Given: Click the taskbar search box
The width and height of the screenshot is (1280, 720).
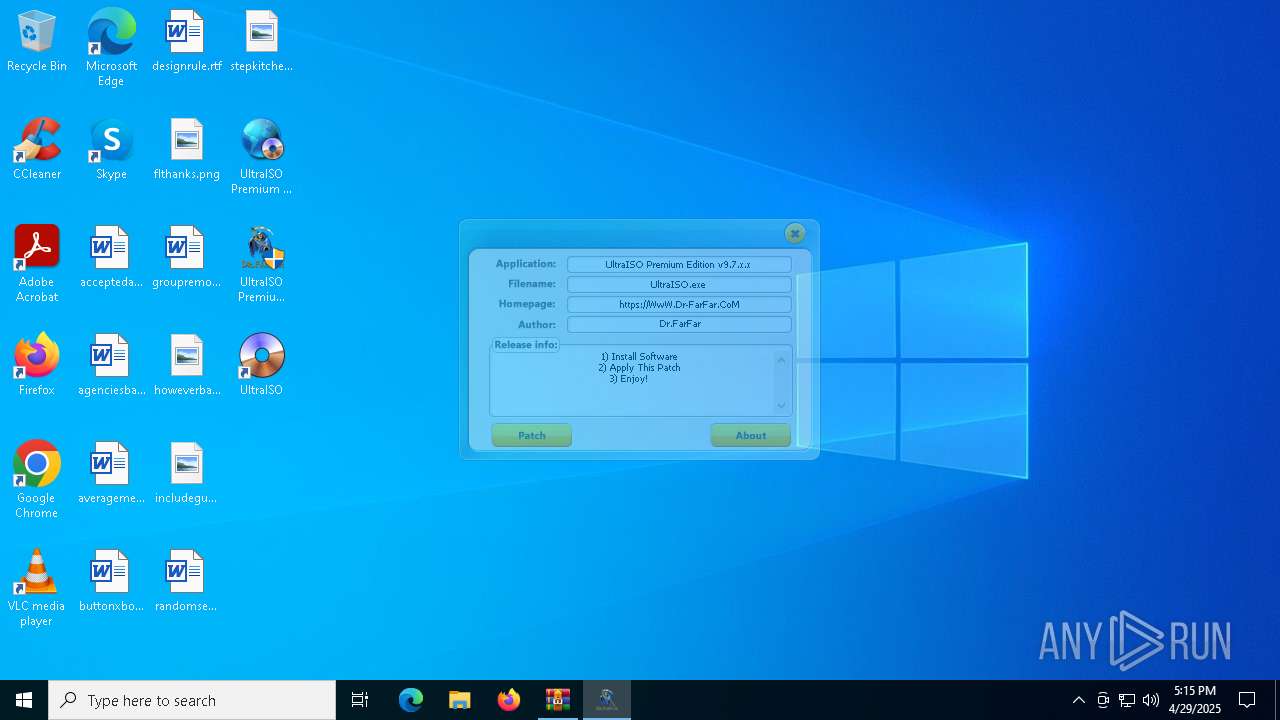Looking at the screenshot, I should click(x=192, y=700).
